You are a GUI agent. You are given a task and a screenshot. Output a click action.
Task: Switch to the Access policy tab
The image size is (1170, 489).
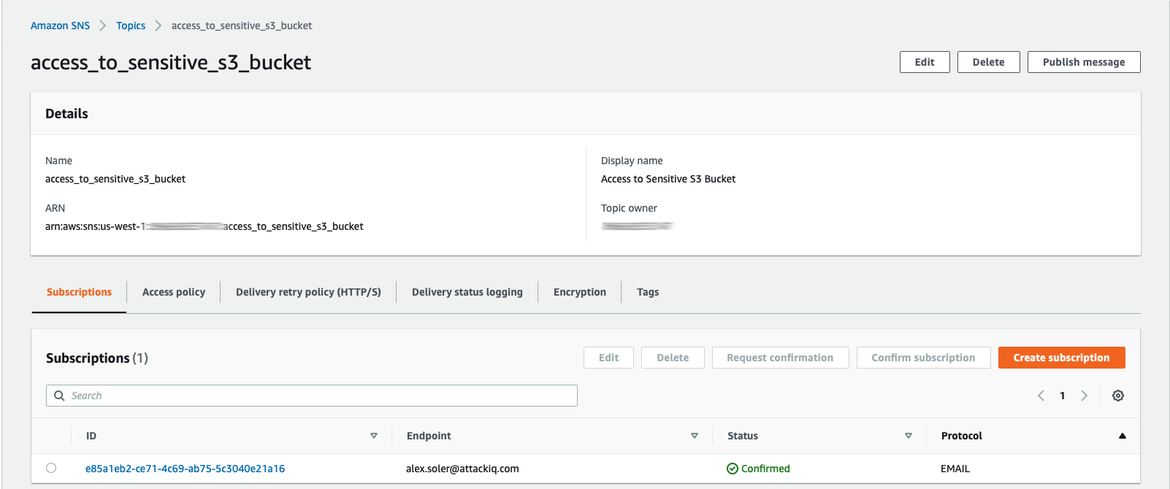173,292
